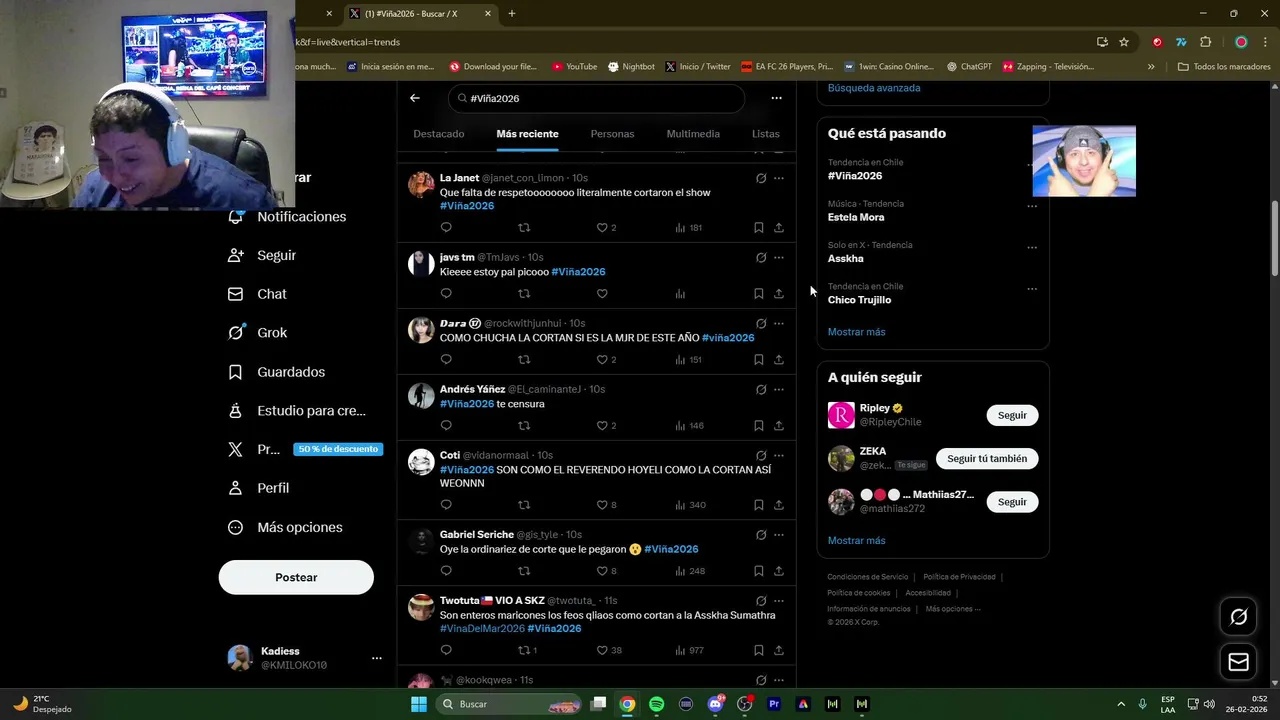Go back with the arrow beside search

415,98
